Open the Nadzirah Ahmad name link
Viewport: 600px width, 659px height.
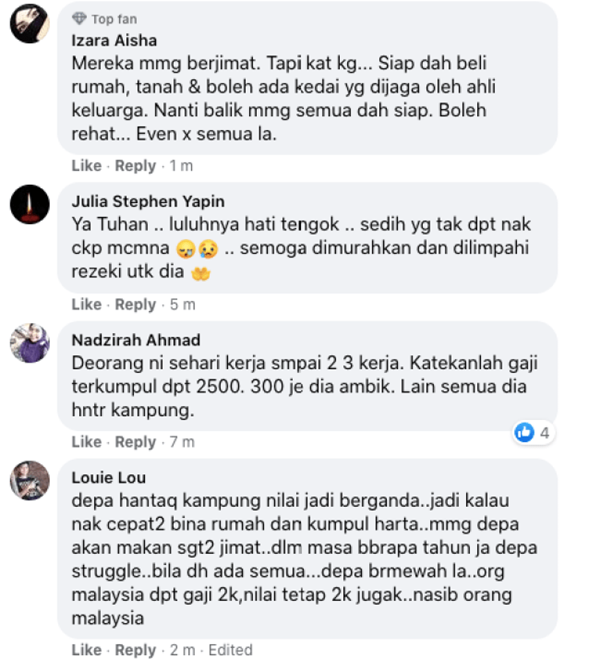[x=136, y=340]
